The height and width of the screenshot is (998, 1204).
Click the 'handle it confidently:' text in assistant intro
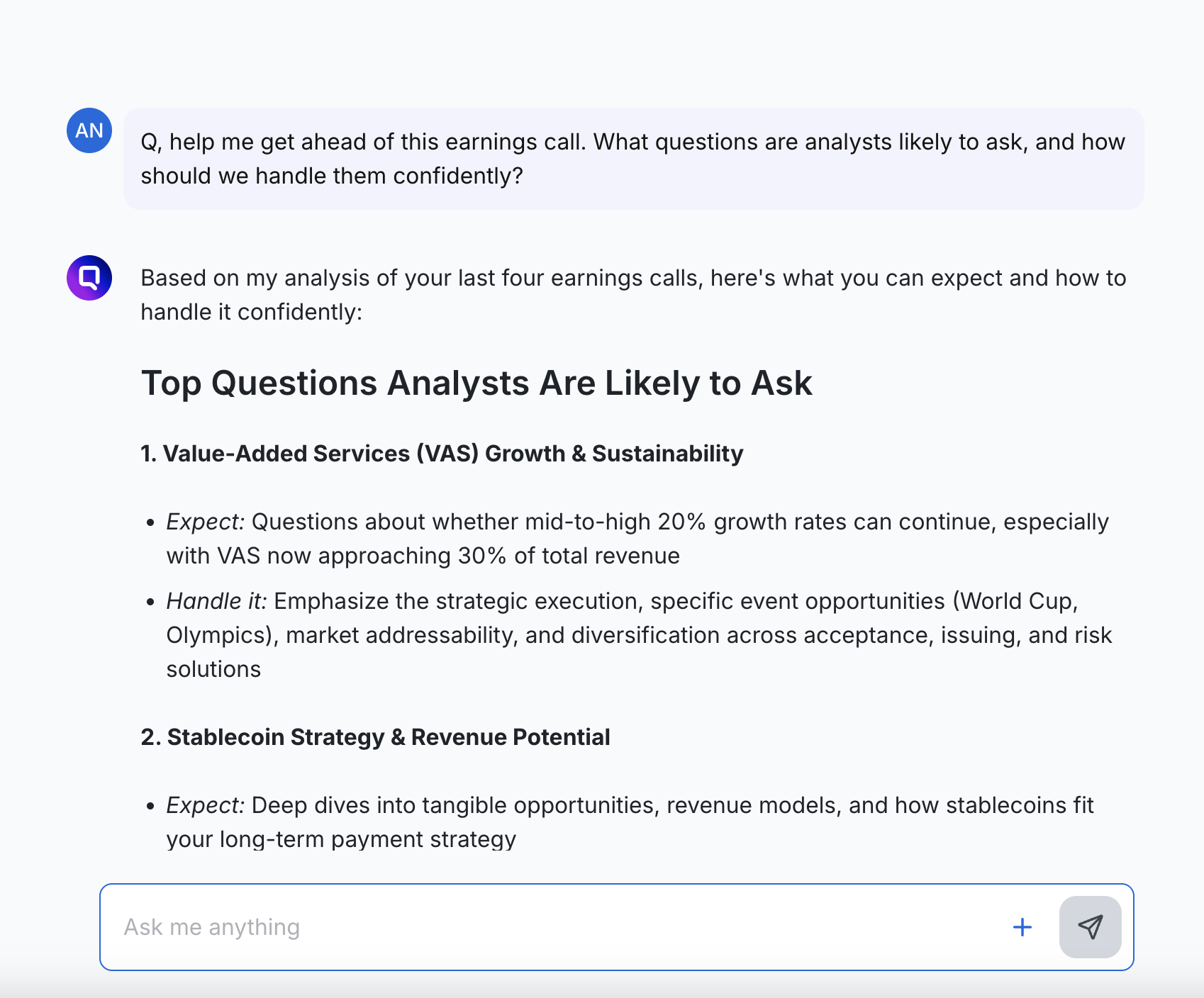click(251, 312)
